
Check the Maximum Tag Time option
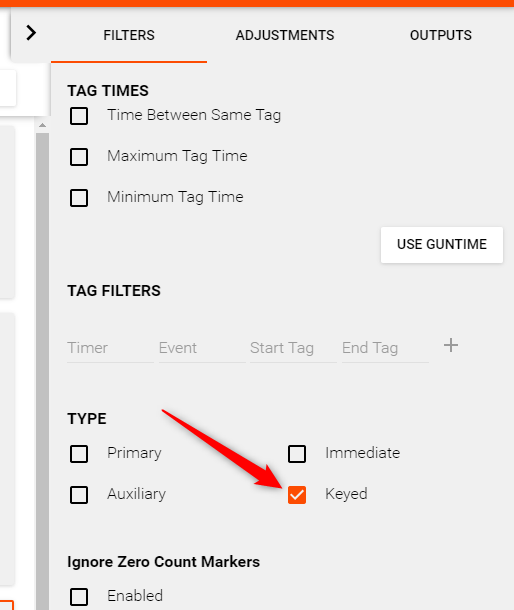click(79, 157)
